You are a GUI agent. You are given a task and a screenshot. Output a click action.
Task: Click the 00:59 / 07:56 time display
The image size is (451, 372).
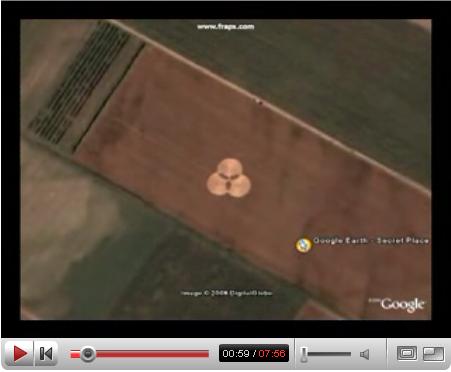pyautogui.click(x=254, y=354)
